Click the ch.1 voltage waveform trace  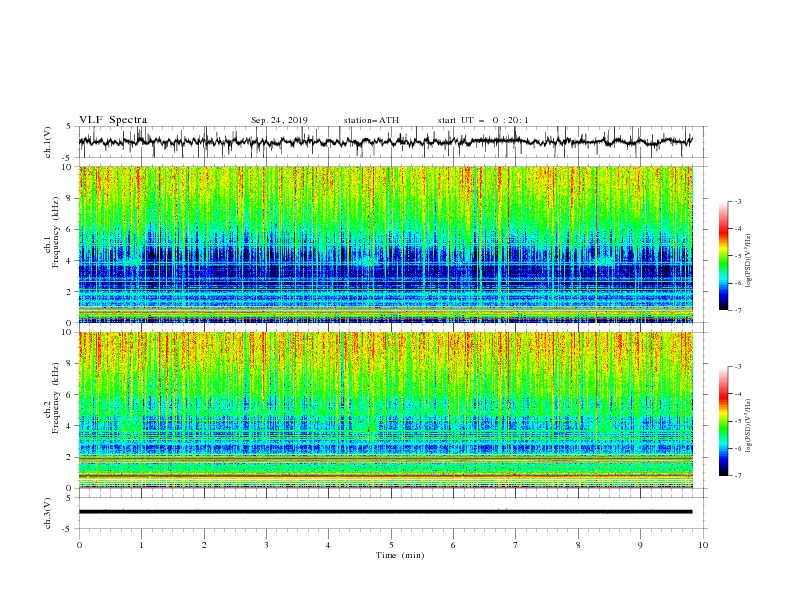pyautogui.click(x=385, y=141)
